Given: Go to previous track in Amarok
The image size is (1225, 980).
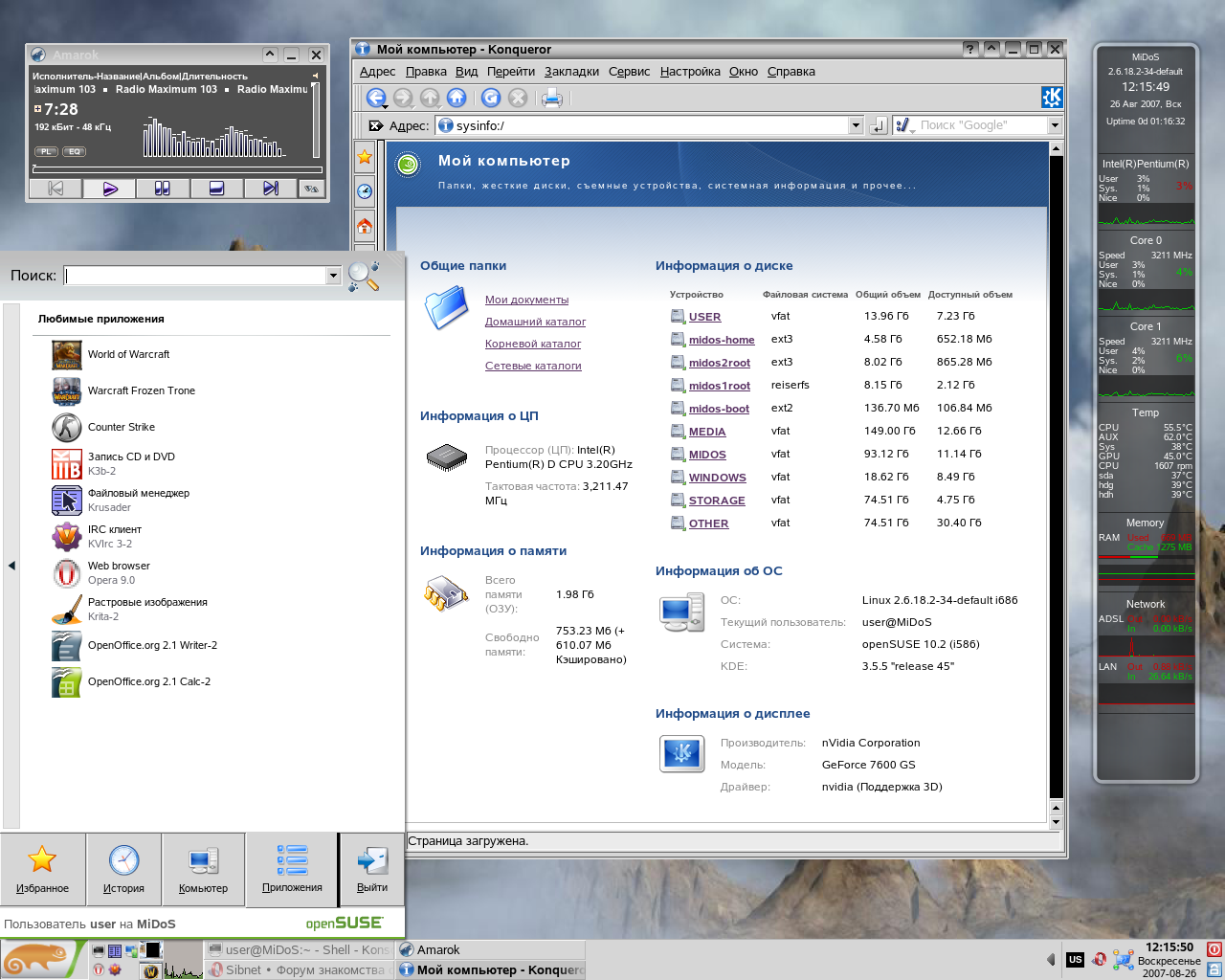Looking at the screenshot, I should click(x=56, y=189).
